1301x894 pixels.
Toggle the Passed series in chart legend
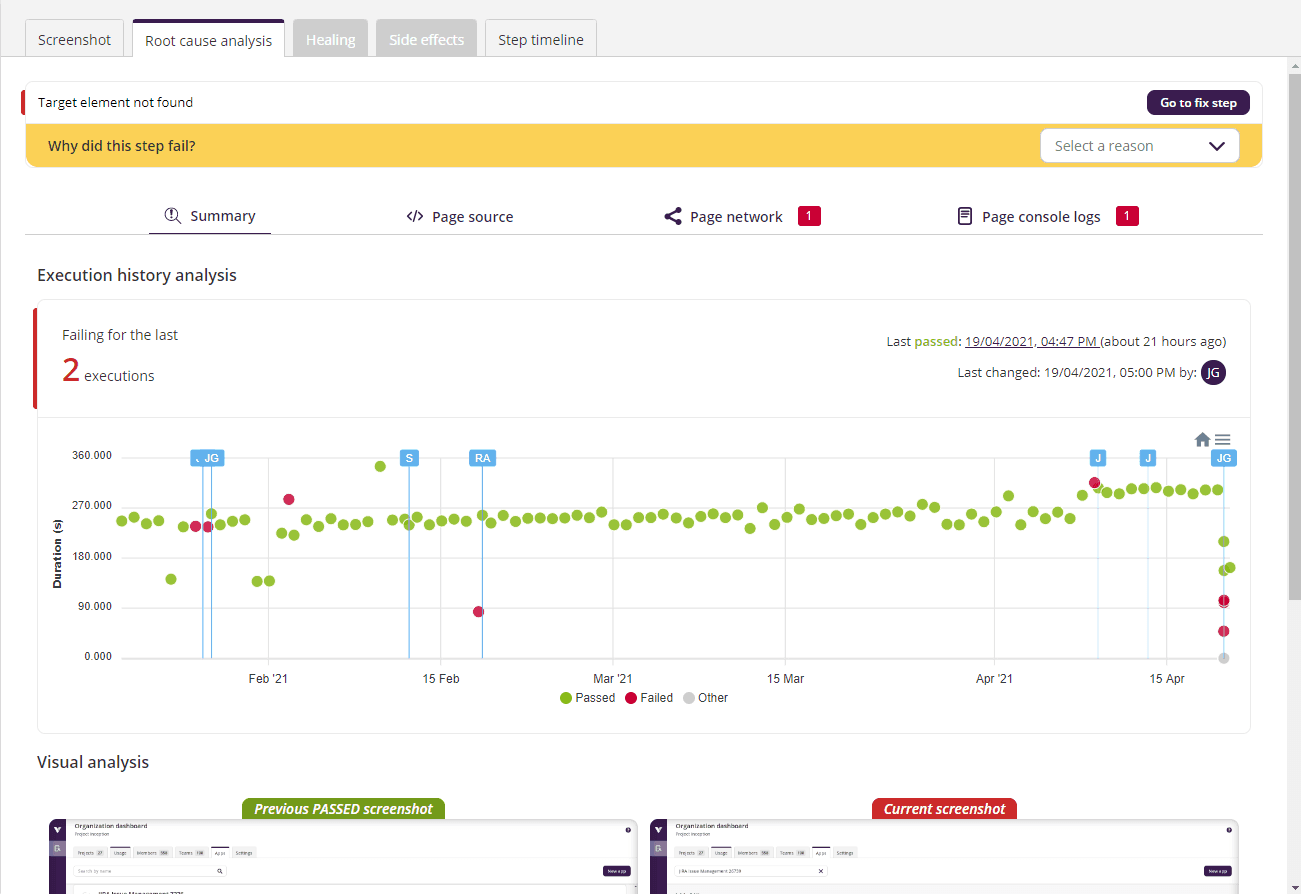click(x=588, y=698)
